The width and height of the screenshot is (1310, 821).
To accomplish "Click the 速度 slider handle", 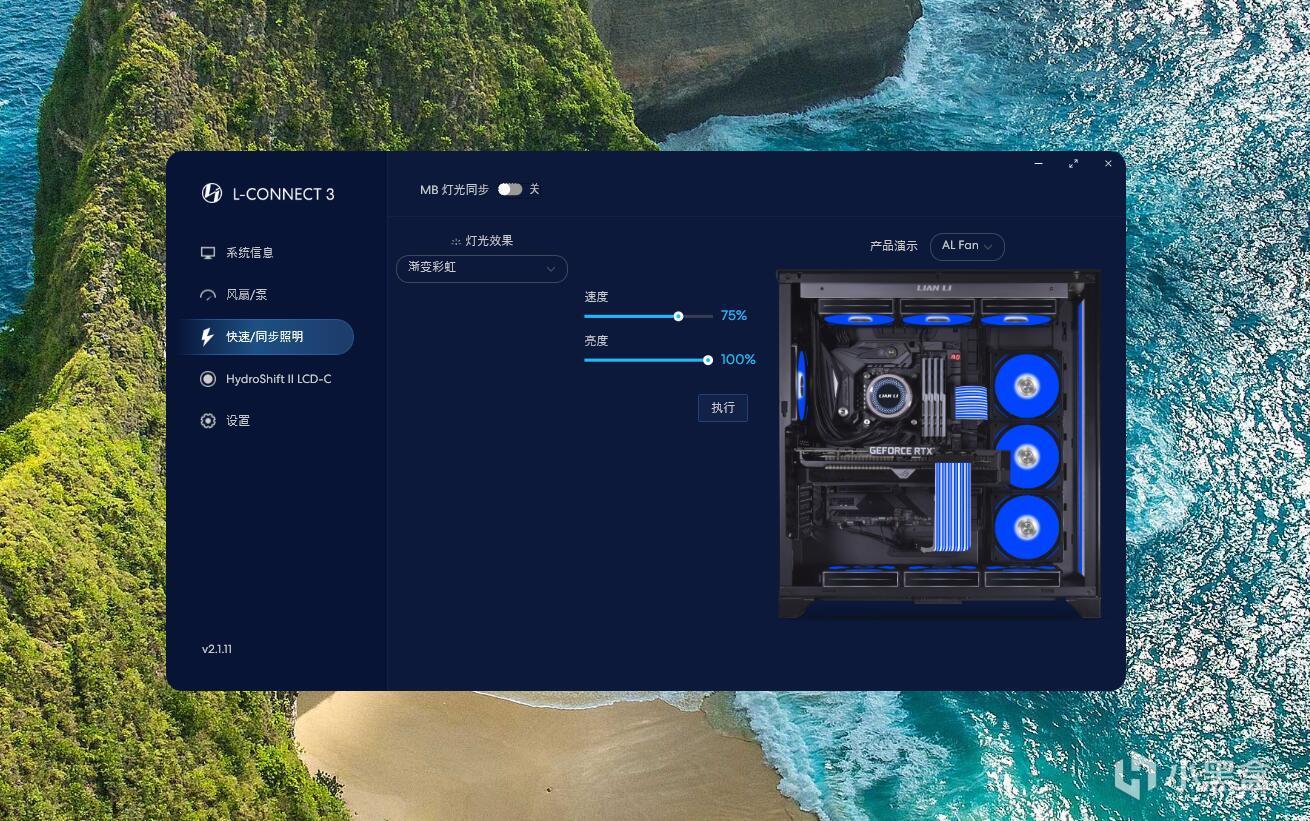I will click(x=678, y=316).
